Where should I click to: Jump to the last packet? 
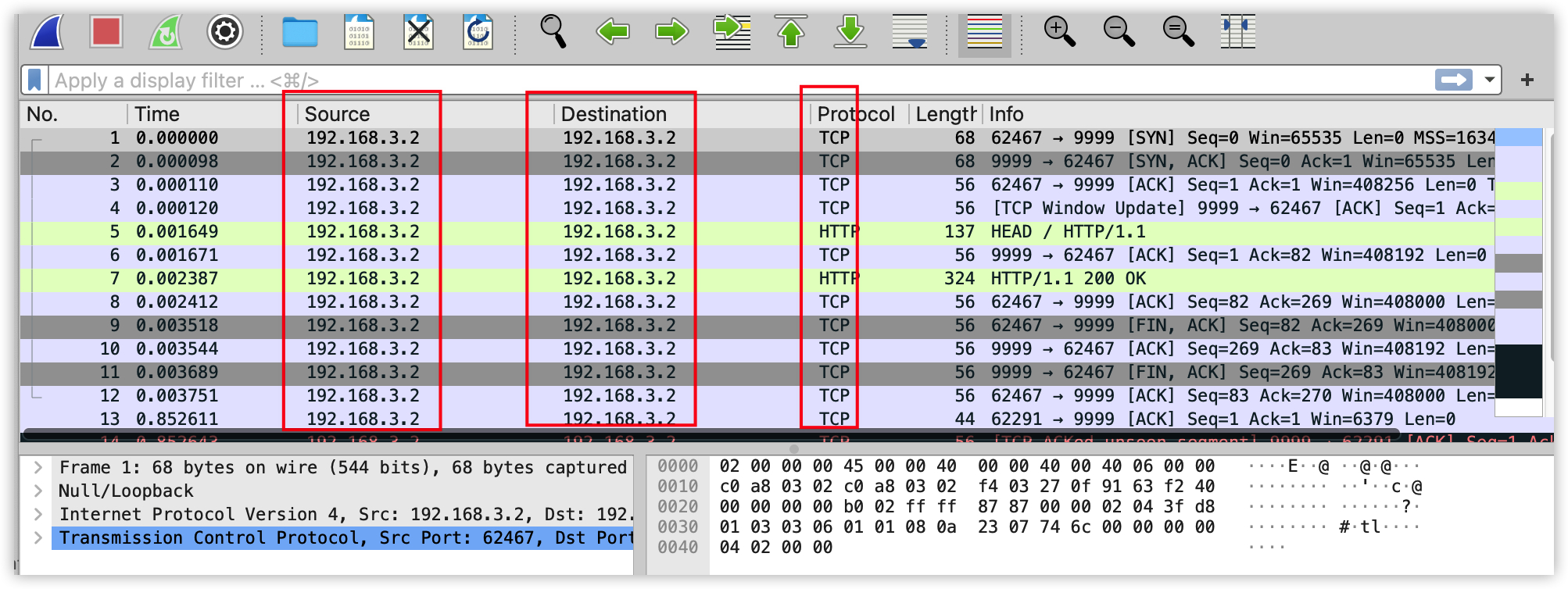(850, 32)
